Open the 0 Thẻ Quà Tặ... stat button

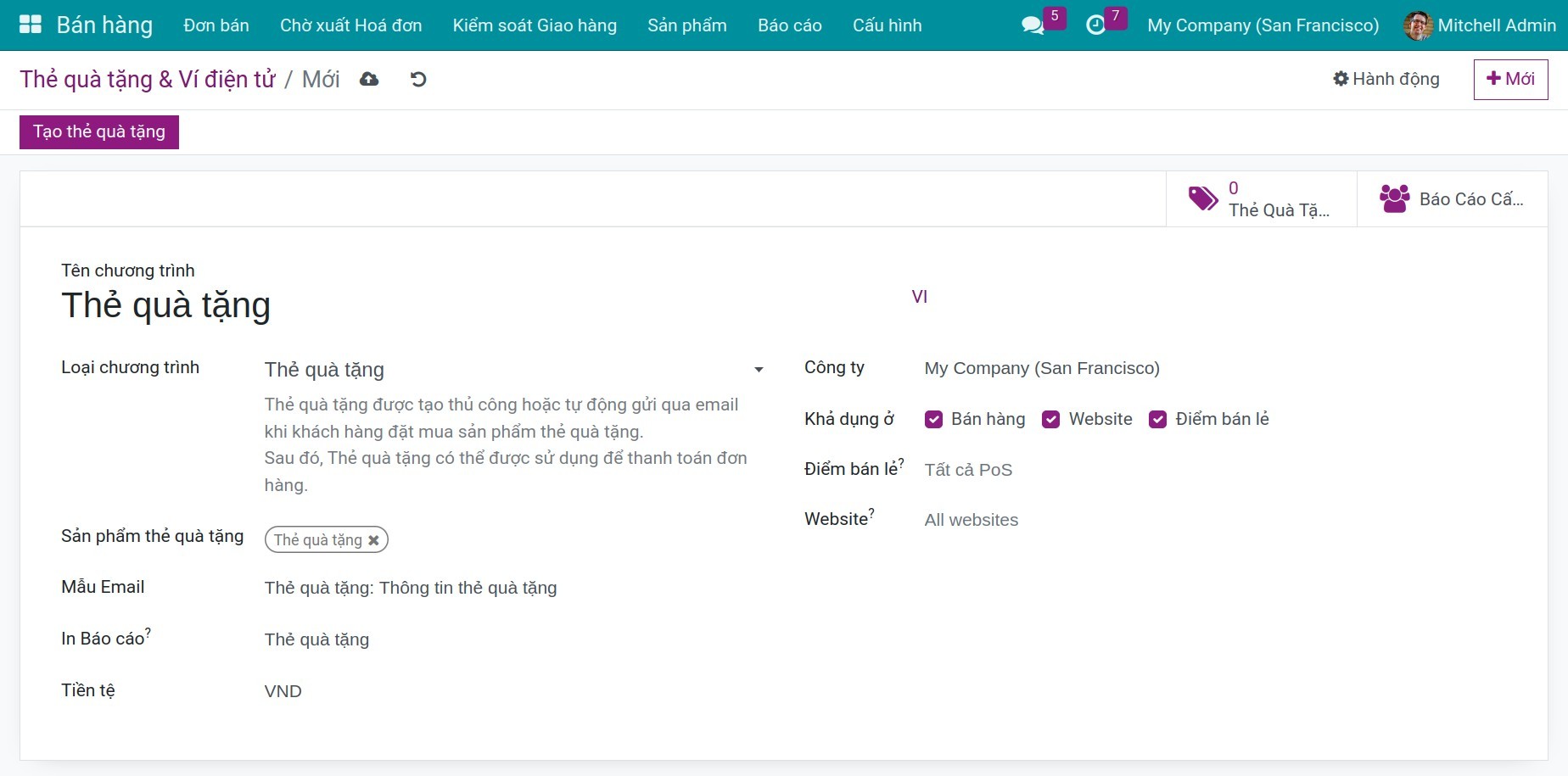point(1262,199)
